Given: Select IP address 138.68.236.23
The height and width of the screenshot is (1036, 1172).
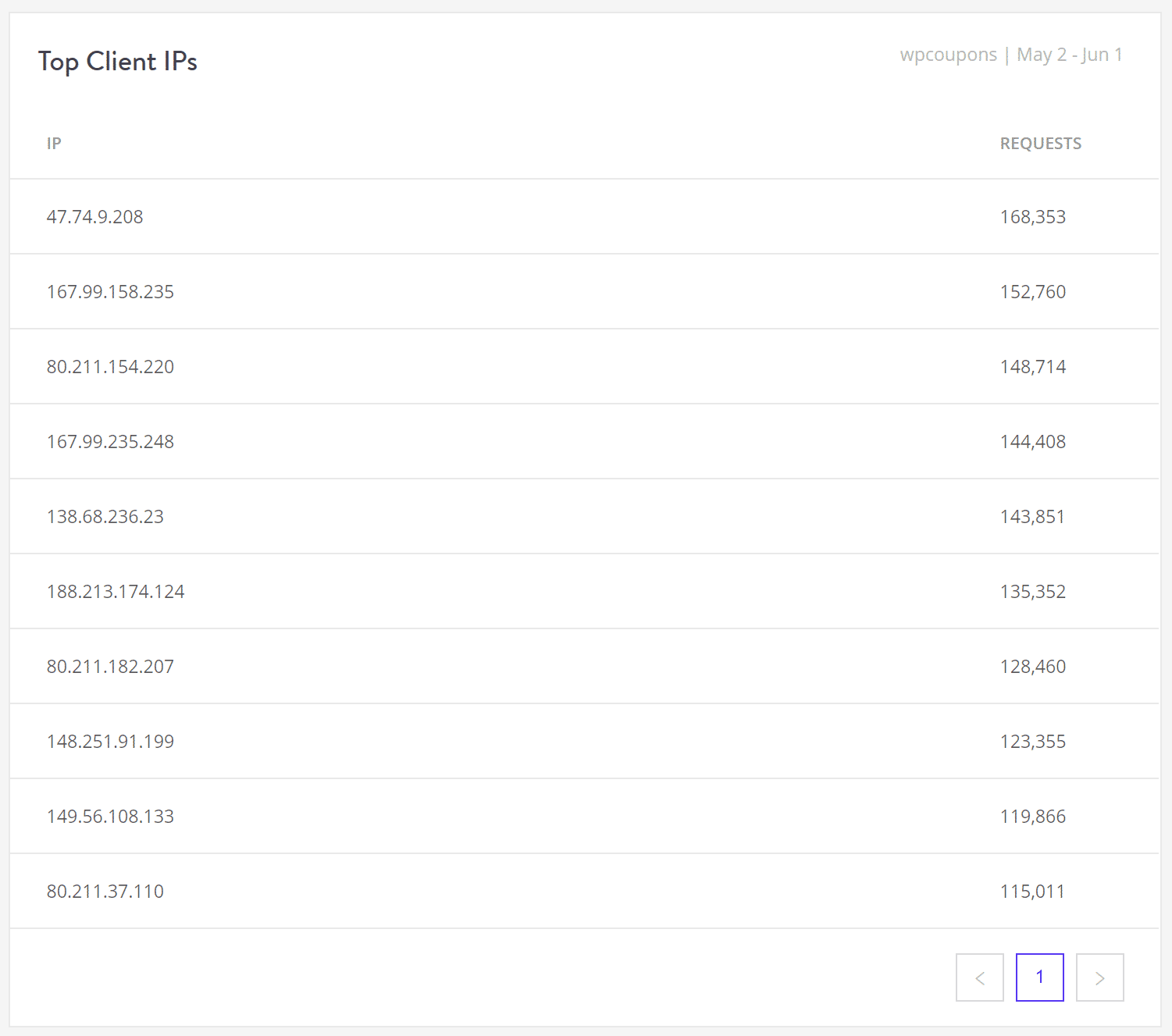Looking at the screenshot, I should click(105, 516).
